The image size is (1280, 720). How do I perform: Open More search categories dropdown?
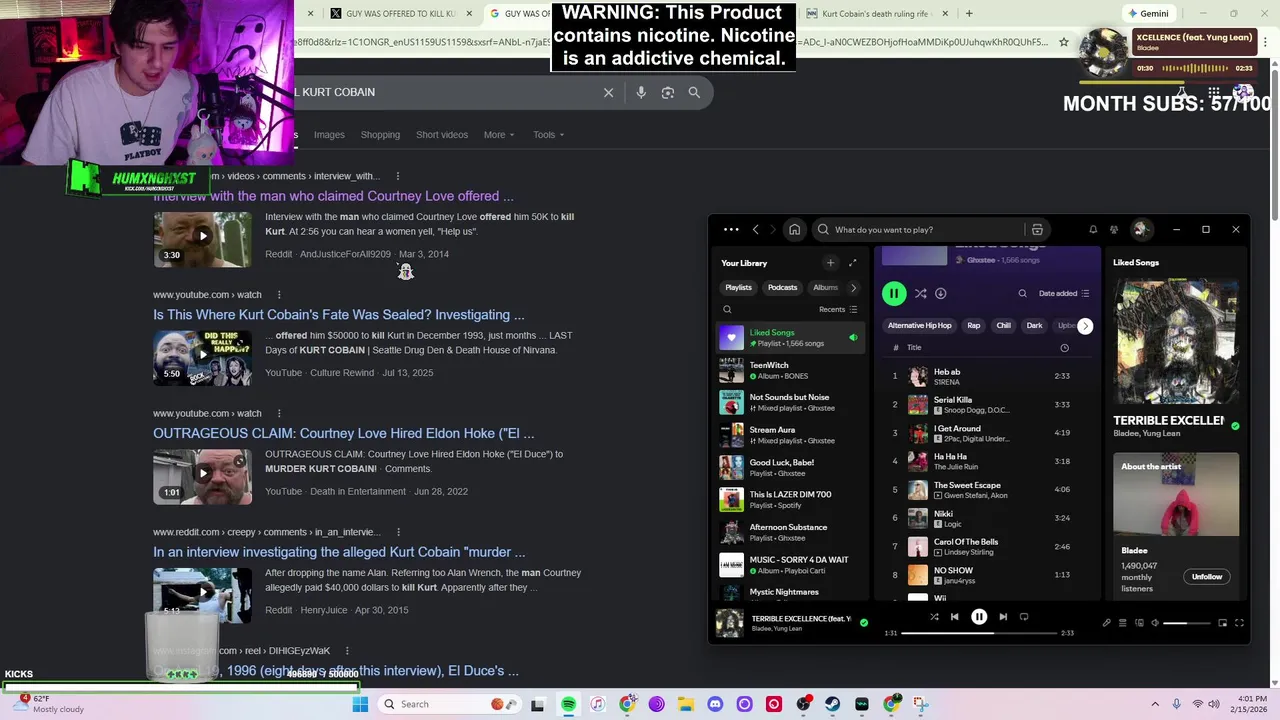tap(499, 135)
